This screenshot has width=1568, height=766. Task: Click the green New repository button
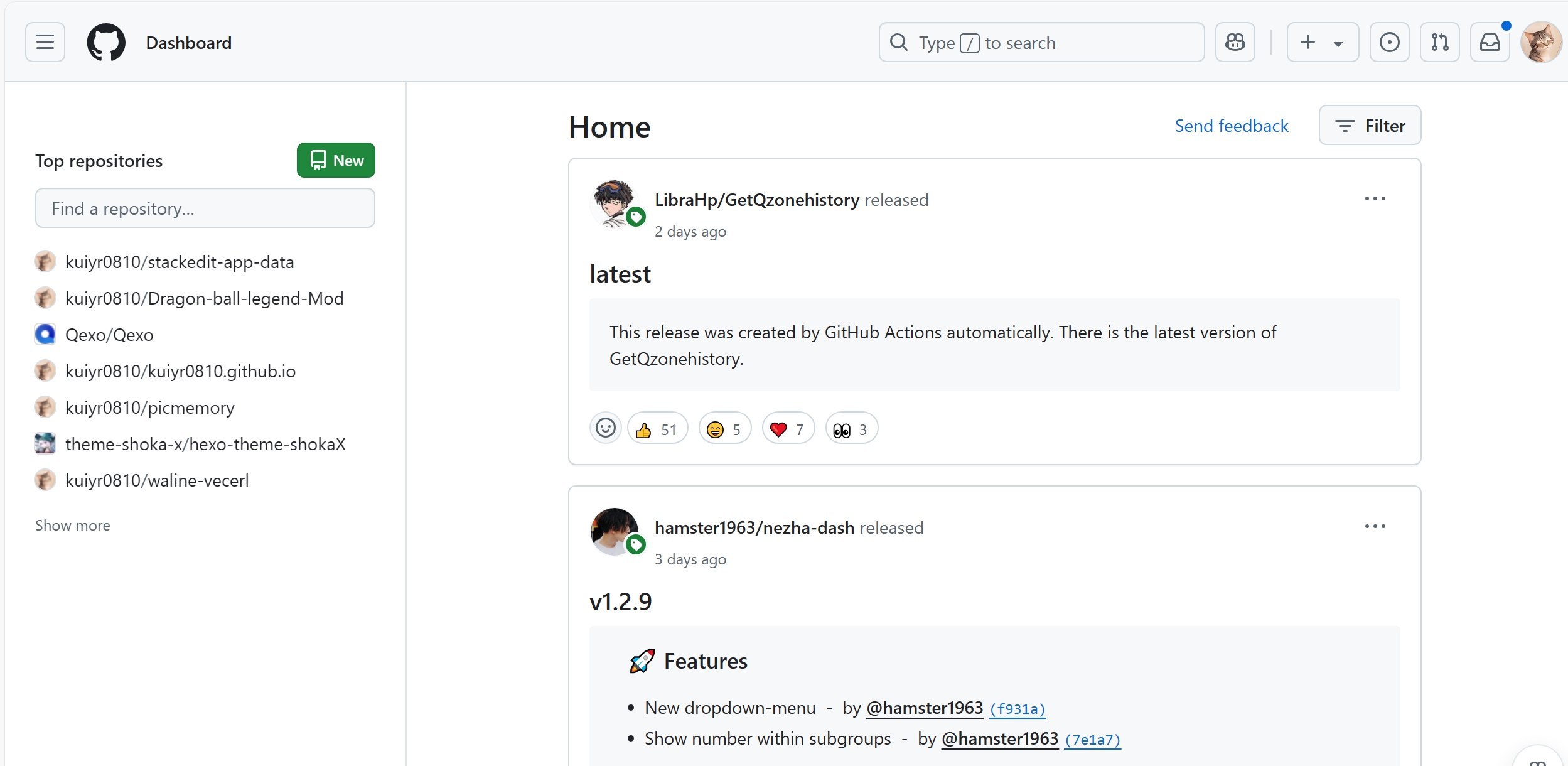click(x=336, y=160)
